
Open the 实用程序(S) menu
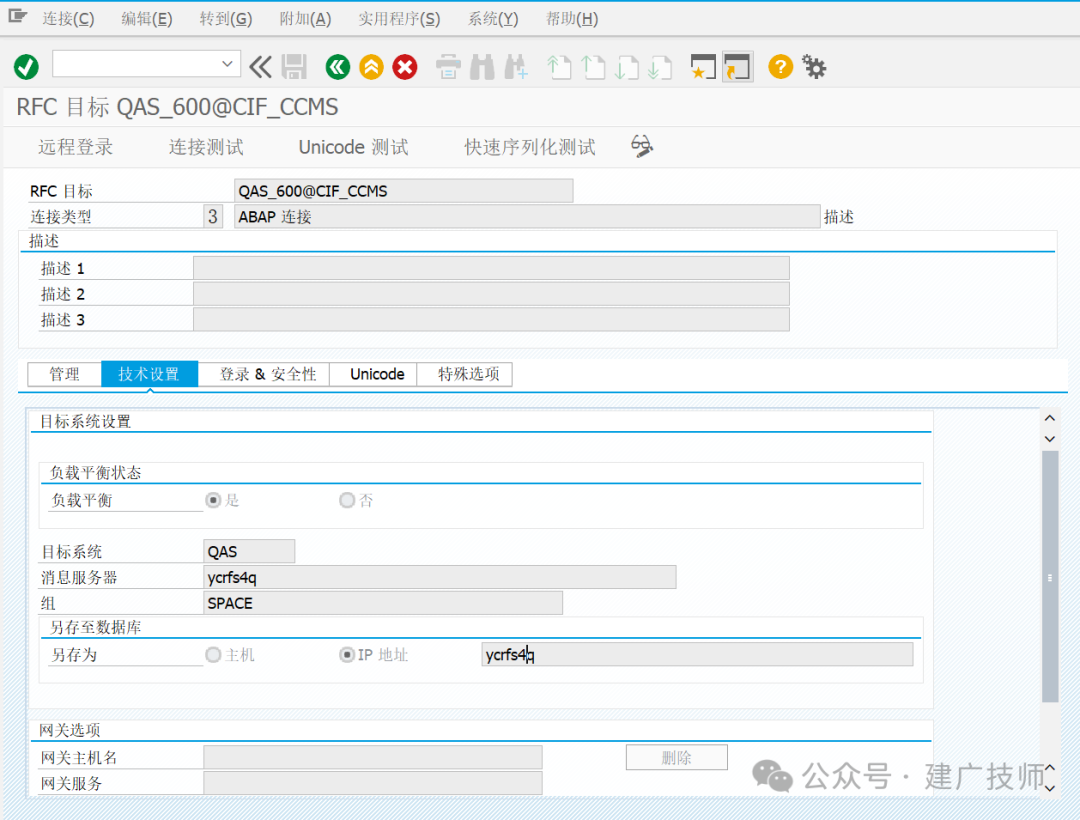point(399,19)
